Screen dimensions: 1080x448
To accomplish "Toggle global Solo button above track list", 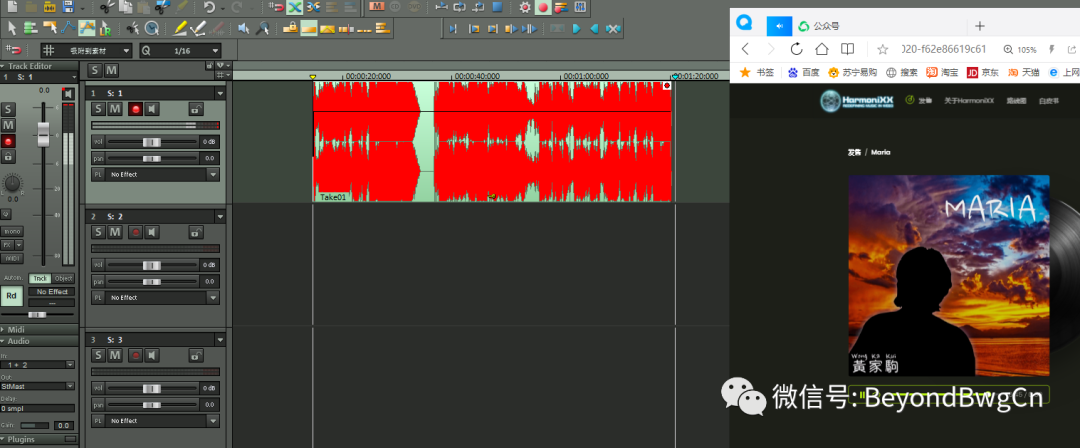I will point(95,70).
